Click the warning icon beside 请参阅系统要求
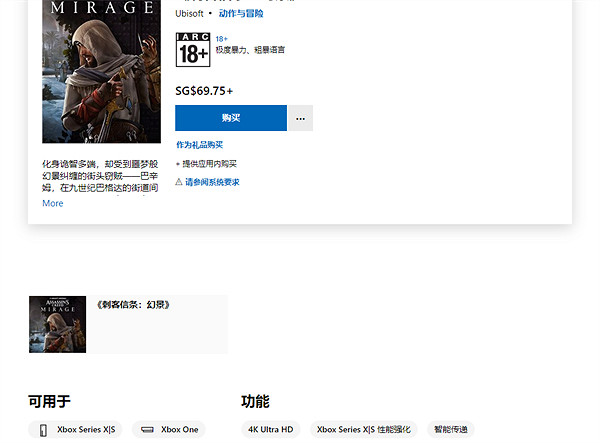The width and height of the screenshot is (600, 443). tap(179, 182)
